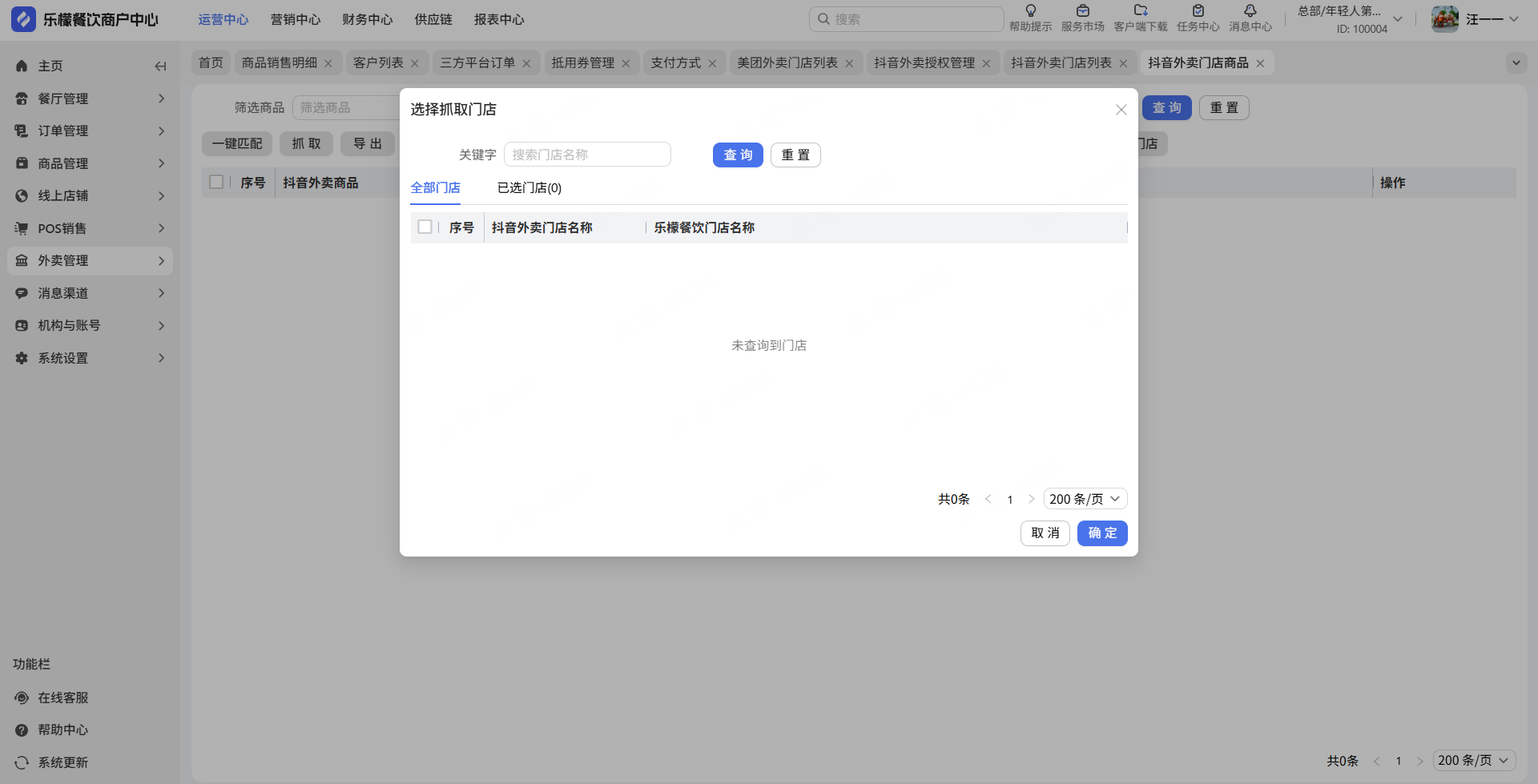Click the 系统更新 refresh icon
Image resolution: width=1538 pixels, height=784 pixels.
click(22, 762)
